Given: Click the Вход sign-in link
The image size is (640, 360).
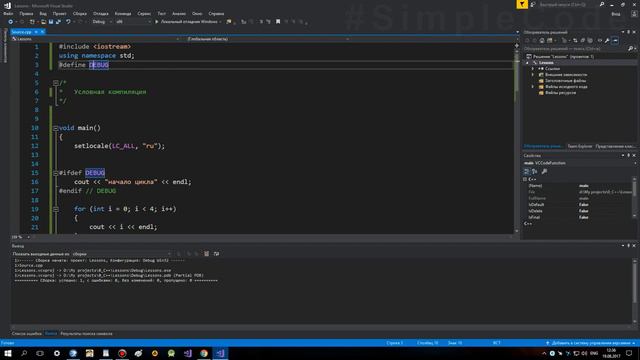Looking at the screenshot, I should pyautogui.click(x=616, y=13).
